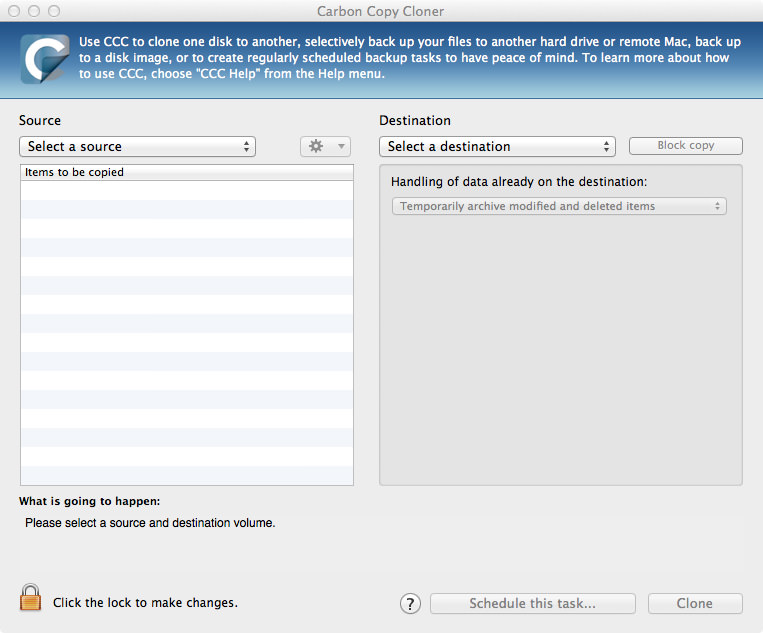
Task: Click 'Click the lock to make changes' text
Action: pyautogui.click(x=145, y=603)
